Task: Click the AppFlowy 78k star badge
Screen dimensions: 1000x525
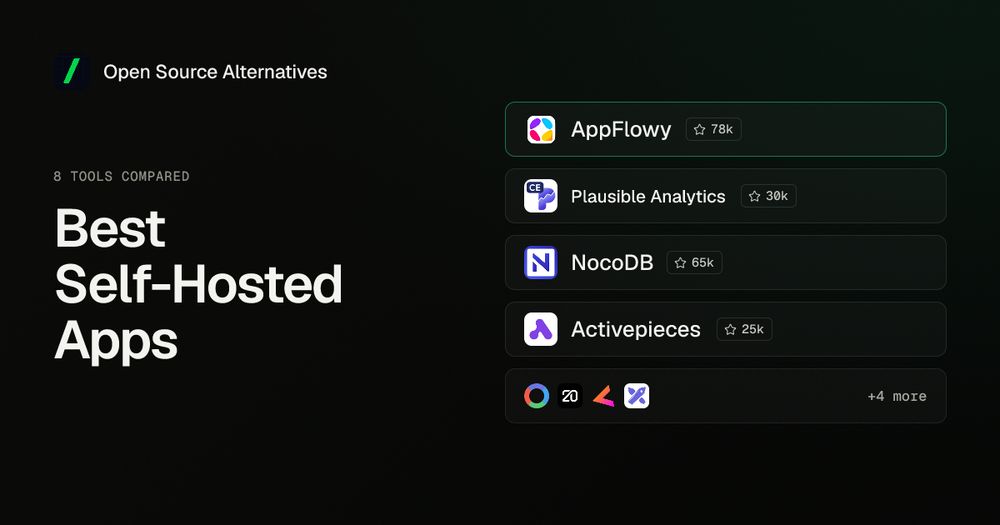Action: [x=713, y=129]
